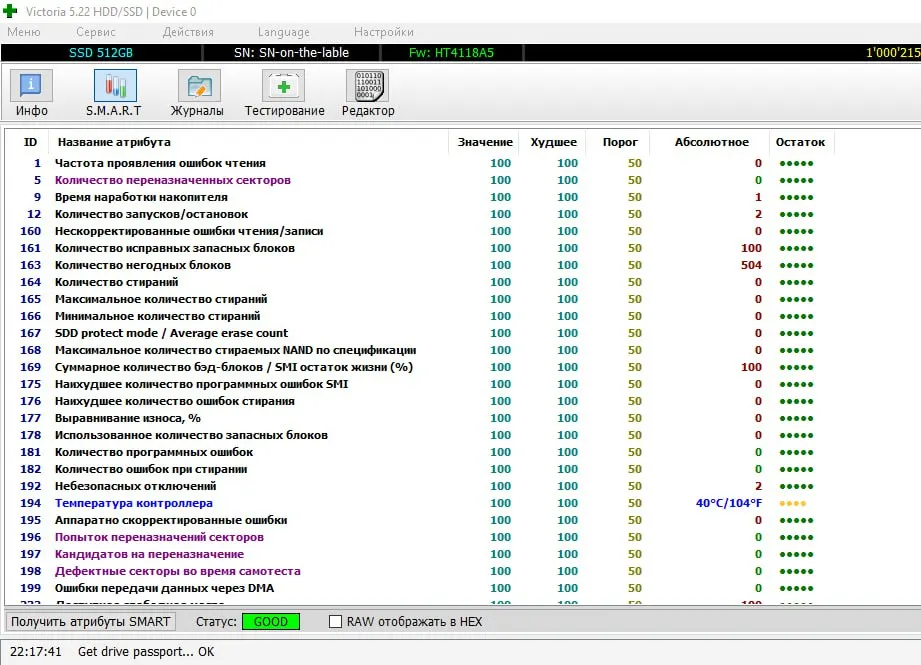Open the Действия menu
Image resolution: width=921 pixels, height=665 pixels.
click(x=188, y=32)
